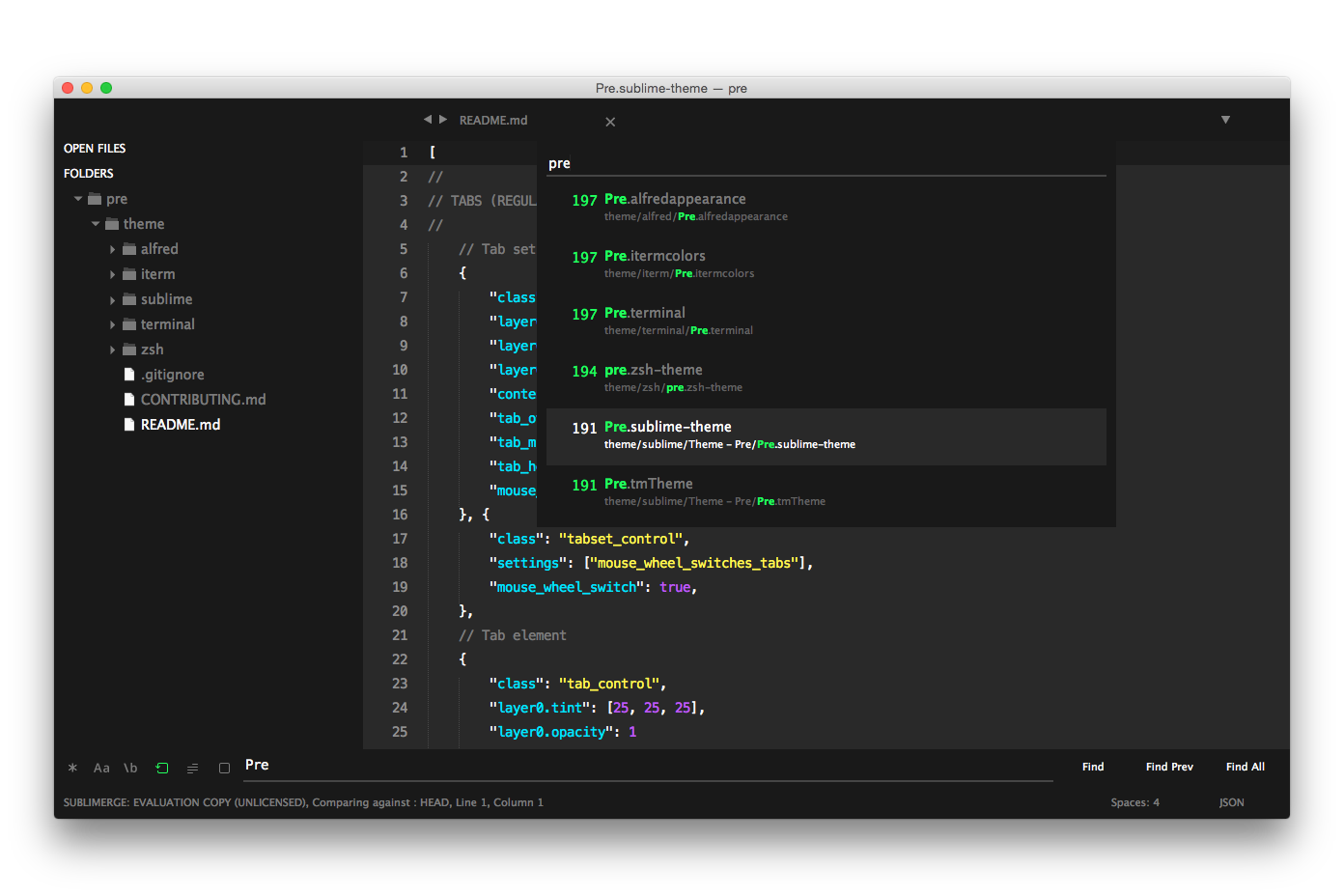This screenshot has height=896, width=1344.
Task: Select Pre.terminal in the results
Action: pos(826,322)
